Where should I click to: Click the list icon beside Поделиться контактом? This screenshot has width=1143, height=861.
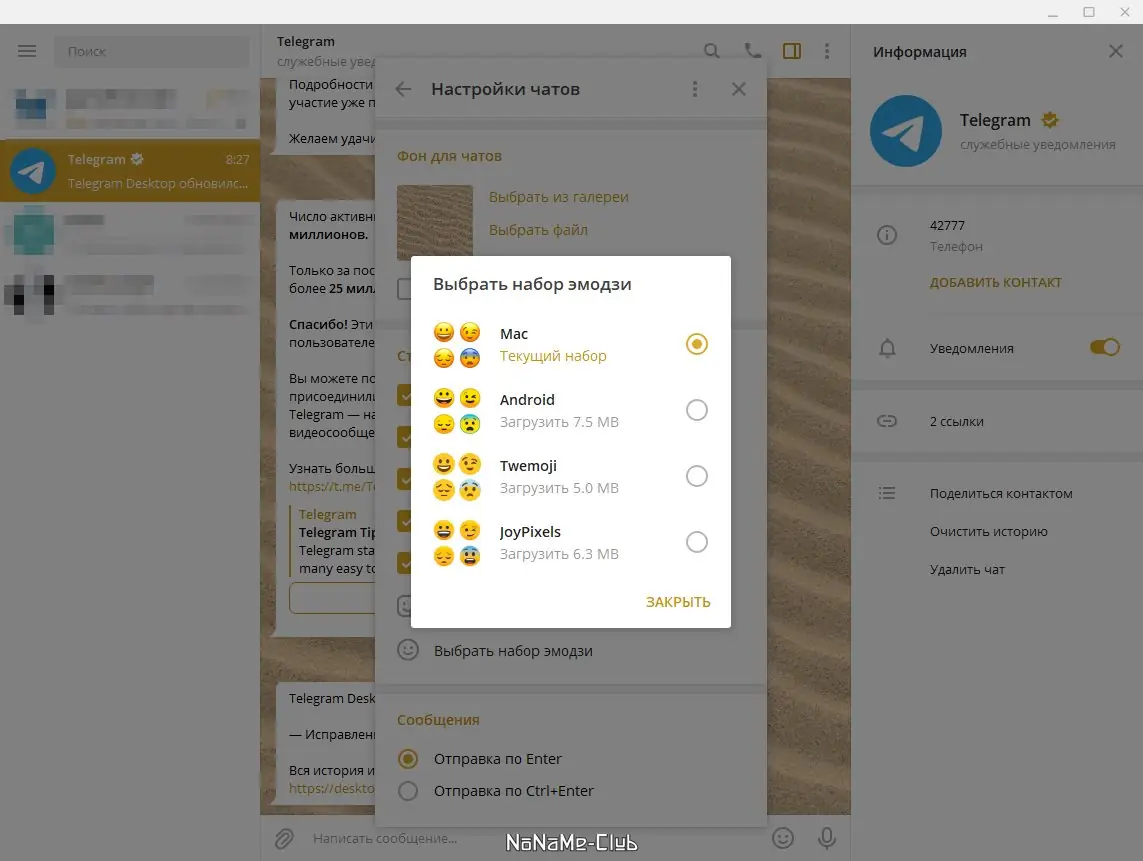887,493
